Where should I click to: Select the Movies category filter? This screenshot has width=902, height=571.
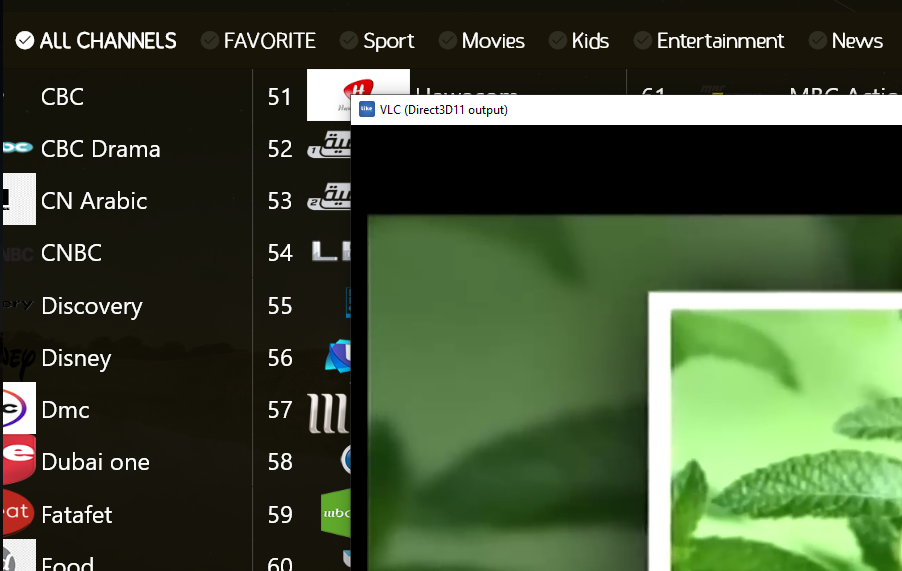point(481,41)
